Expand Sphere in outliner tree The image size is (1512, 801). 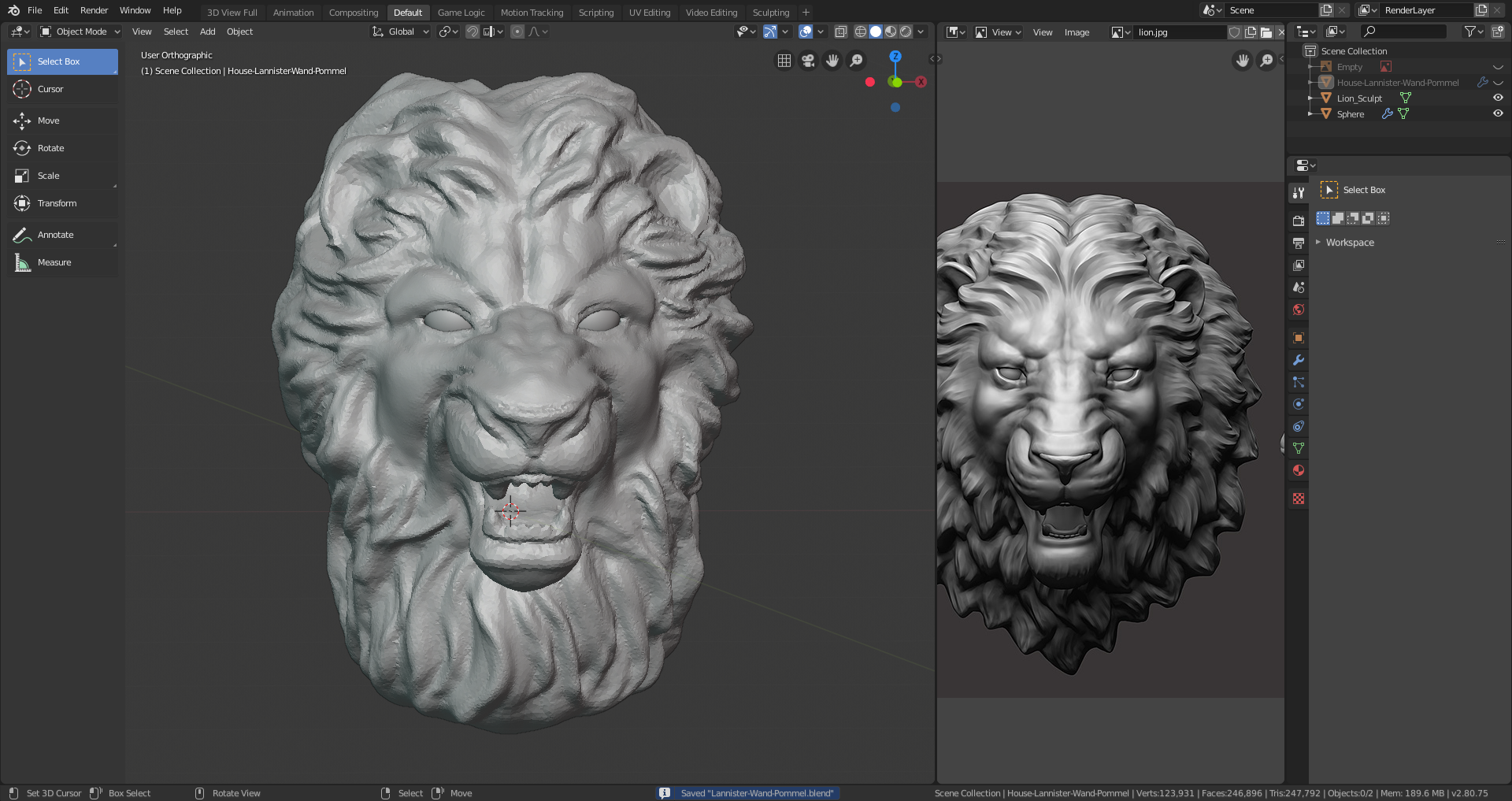(1310, 114)
